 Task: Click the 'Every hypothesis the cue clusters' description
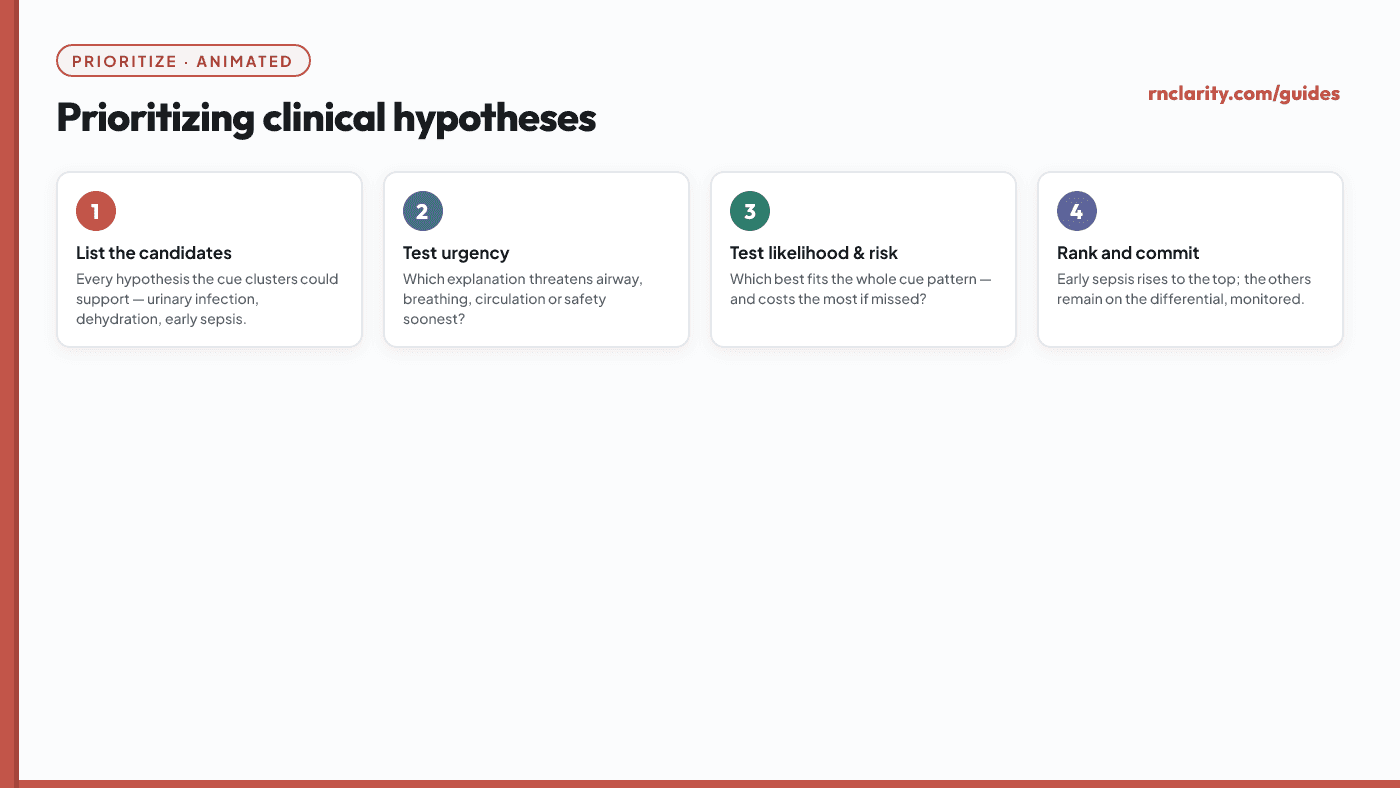[x=208, y=299]
